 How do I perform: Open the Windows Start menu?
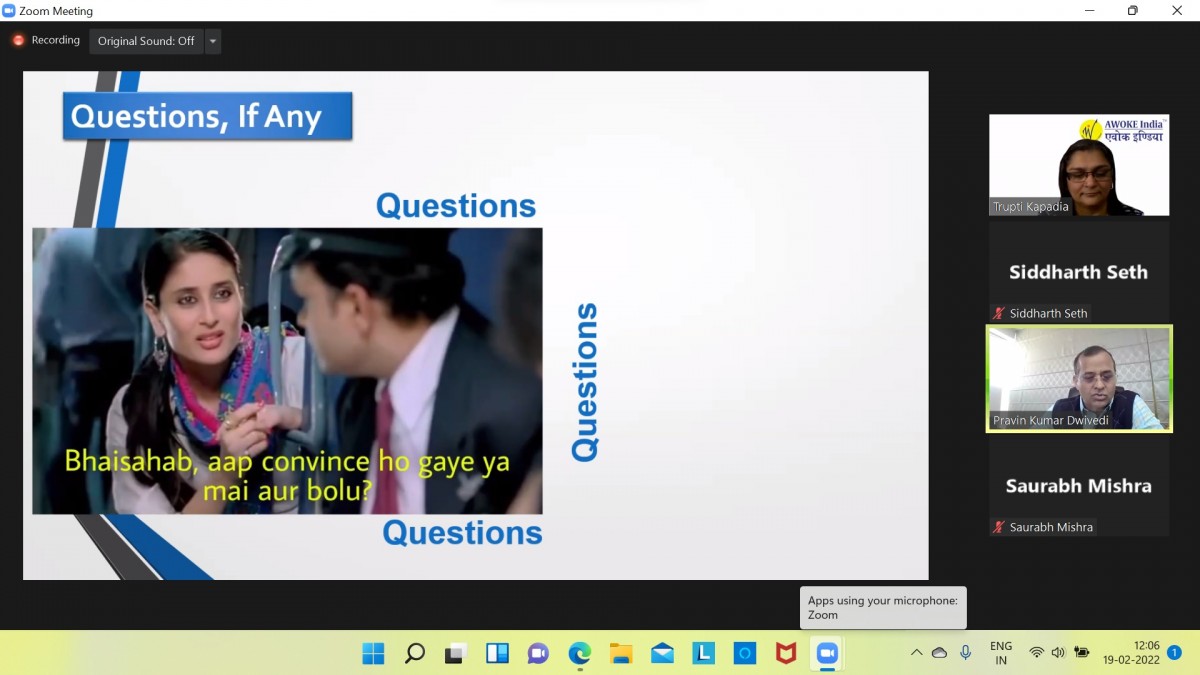(373, 653)
